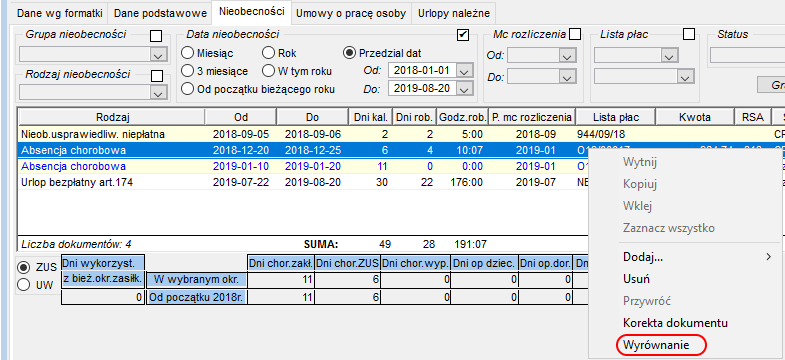Tick the Lista płac filter checkbox
Screen dimensions: 785x360
click(x=689, y=34)
